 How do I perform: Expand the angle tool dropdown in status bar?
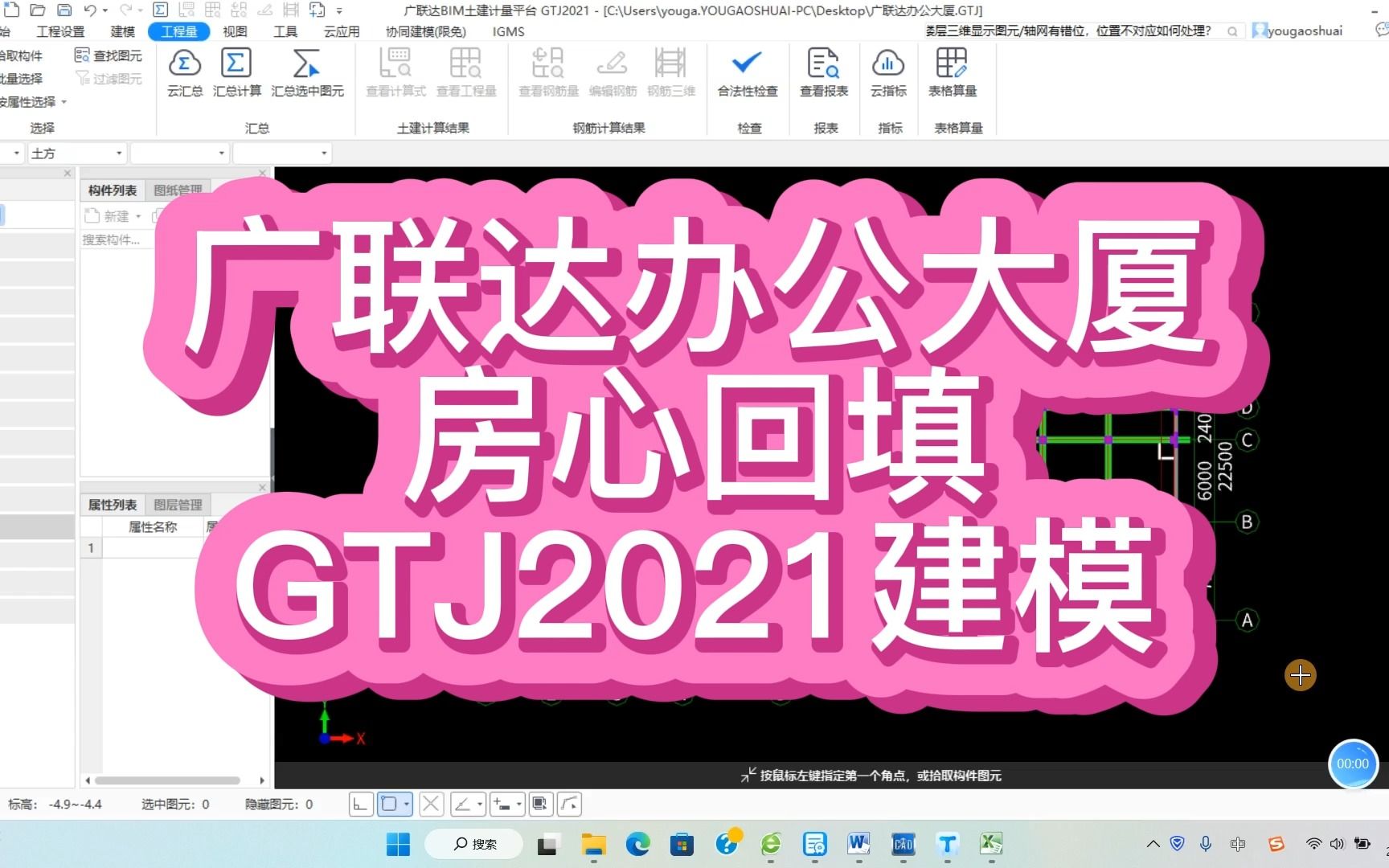tap(480, 804)
